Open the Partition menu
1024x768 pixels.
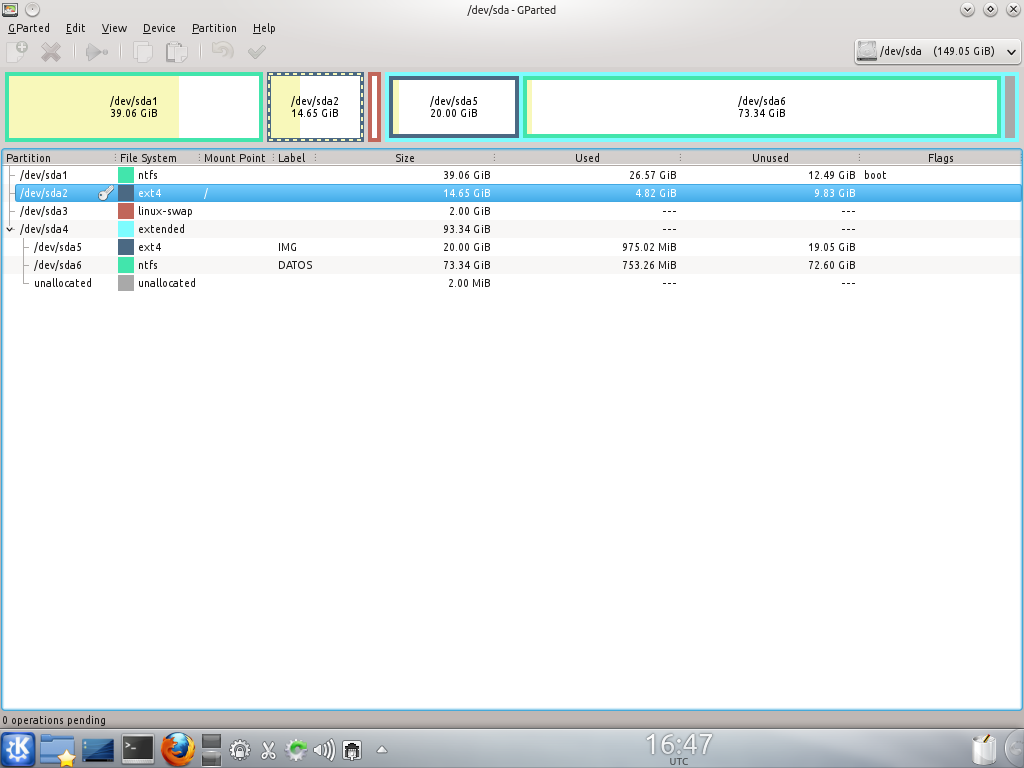pyautogui.click(x=214, y=28)
